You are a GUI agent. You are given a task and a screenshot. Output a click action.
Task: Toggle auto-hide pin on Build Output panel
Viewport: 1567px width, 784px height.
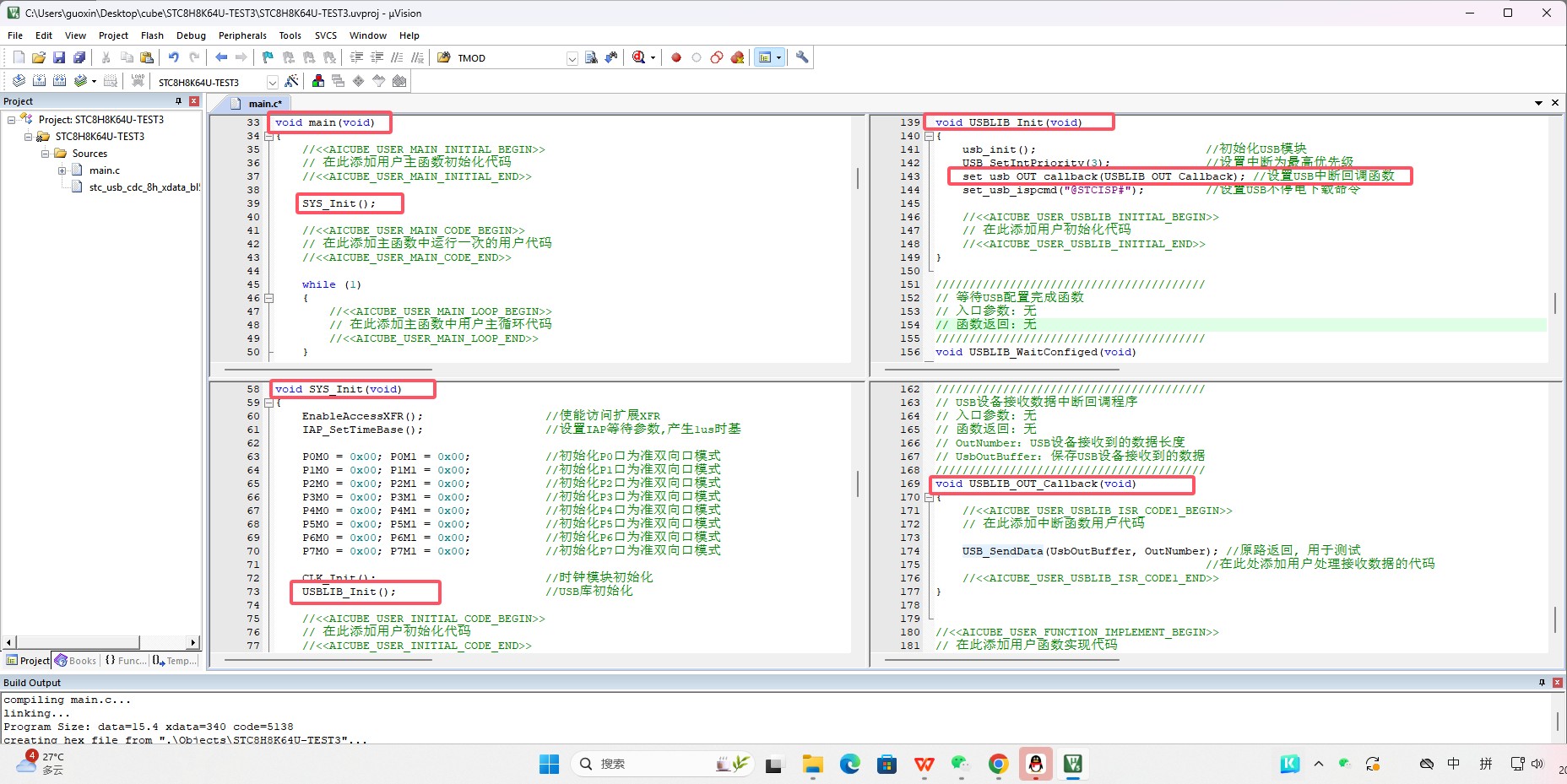tap(1542, 683)
